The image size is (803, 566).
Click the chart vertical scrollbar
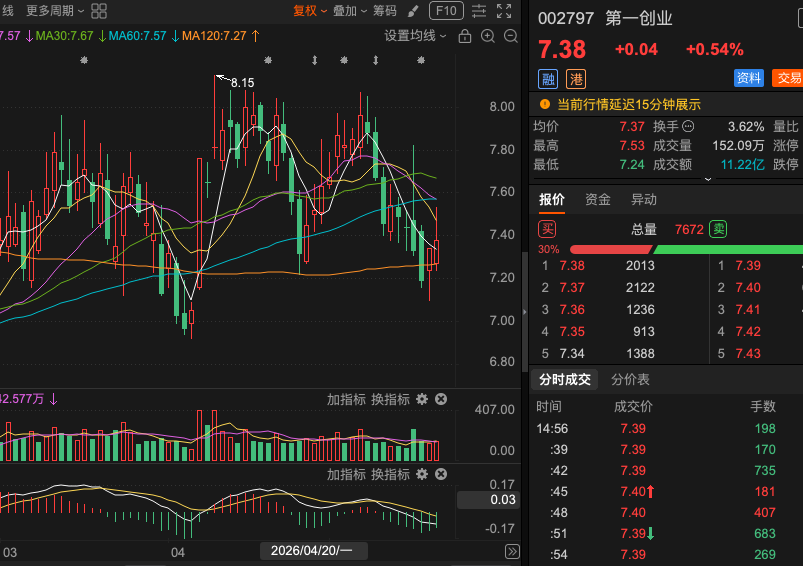(x=524, y=312)
